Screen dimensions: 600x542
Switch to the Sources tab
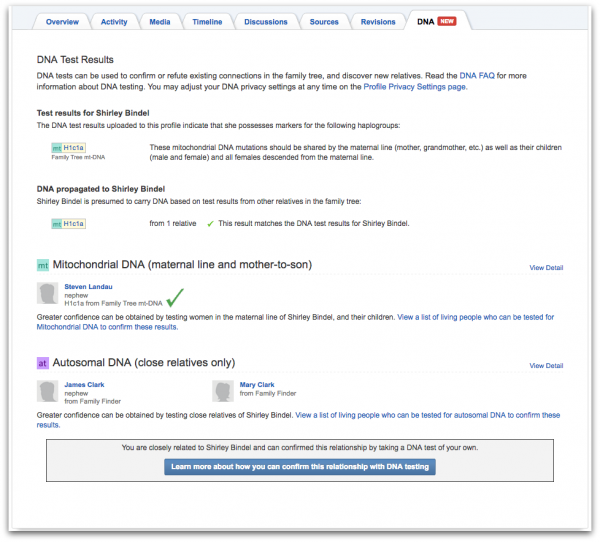[x=324, y=22]
